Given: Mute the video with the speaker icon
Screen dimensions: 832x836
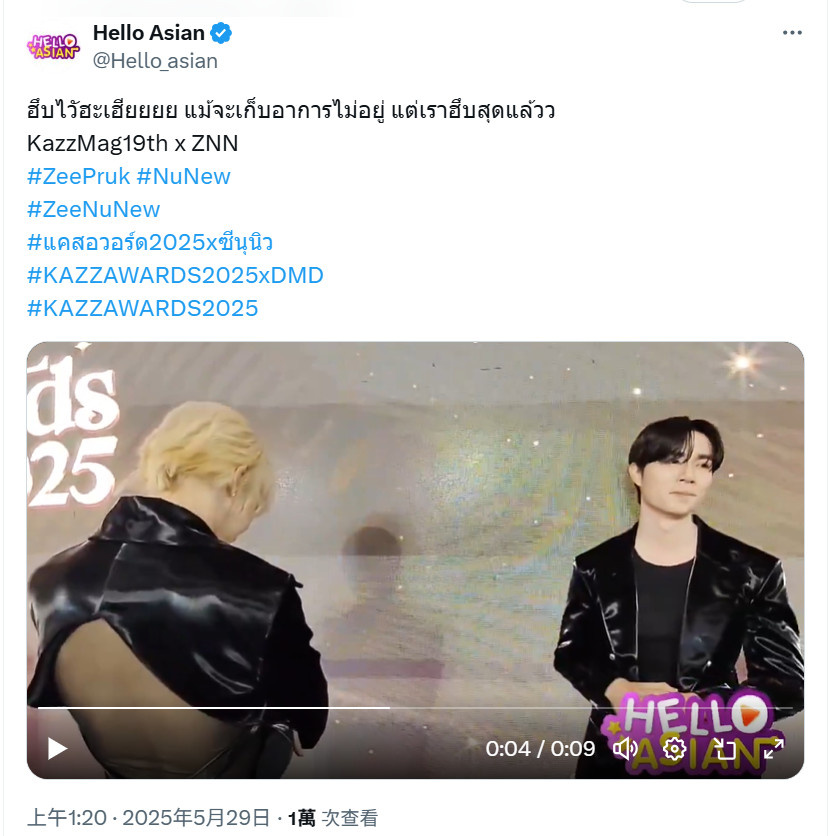Looking at the screenshot, I should point(625,749).
